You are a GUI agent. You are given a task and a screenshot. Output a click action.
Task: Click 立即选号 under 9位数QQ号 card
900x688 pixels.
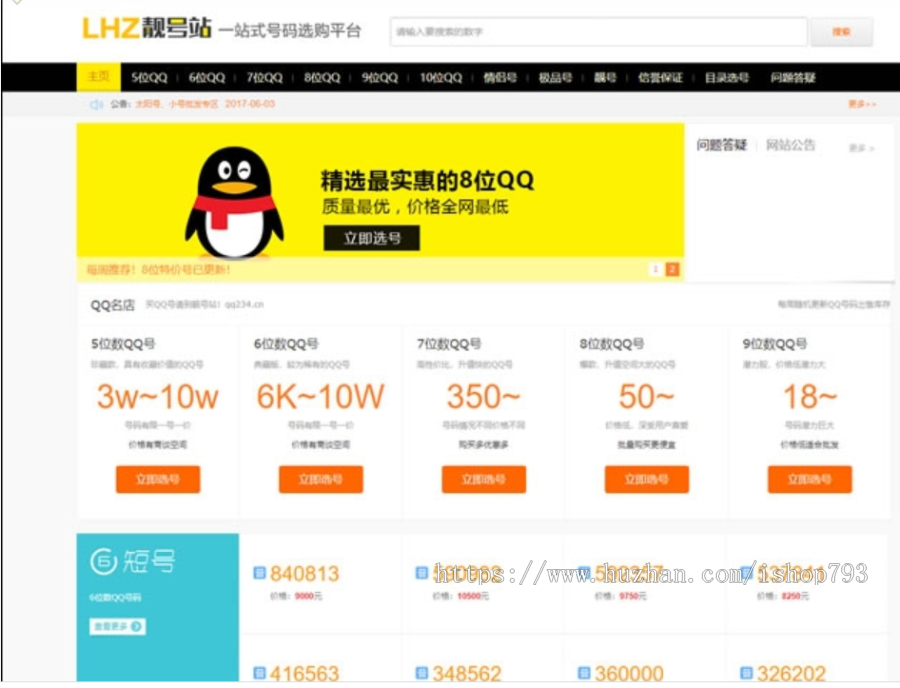click(x=810, y=479)
